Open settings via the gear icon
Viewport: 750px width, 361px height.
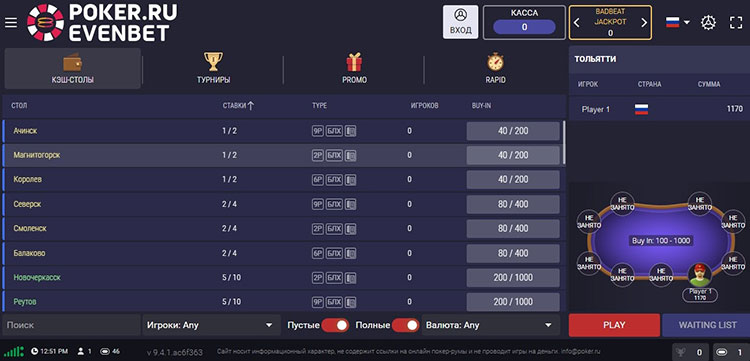click(708, 22)
